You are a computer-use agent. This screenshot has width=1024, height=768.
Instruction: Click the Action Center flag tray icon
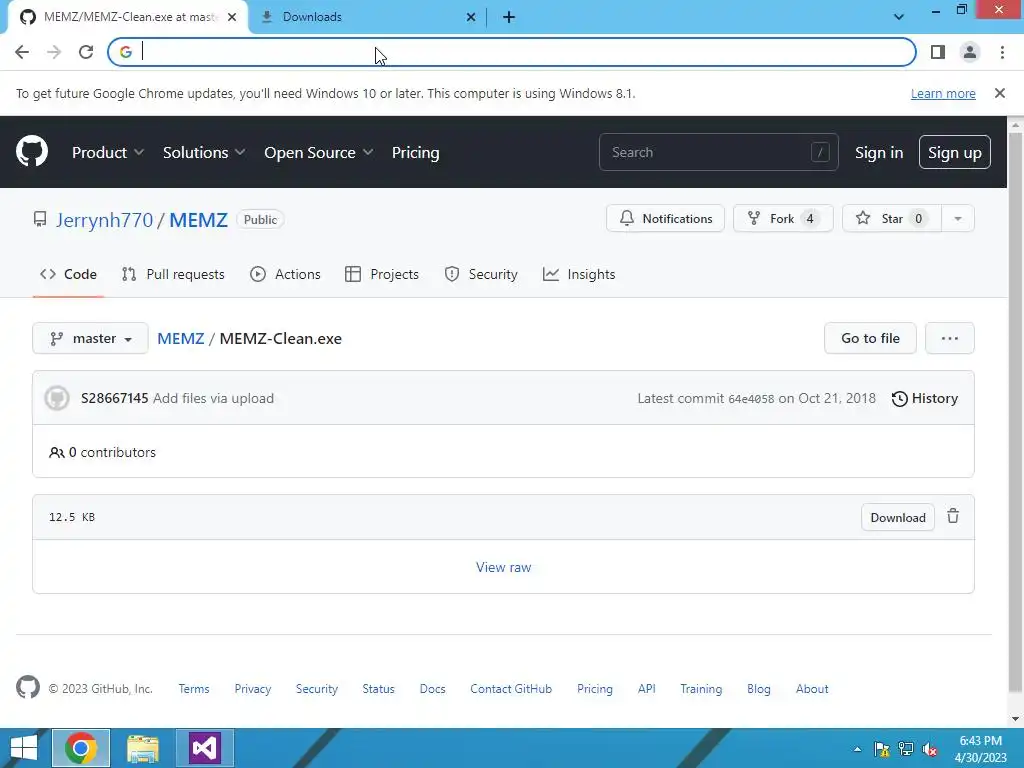click(882, 749)
